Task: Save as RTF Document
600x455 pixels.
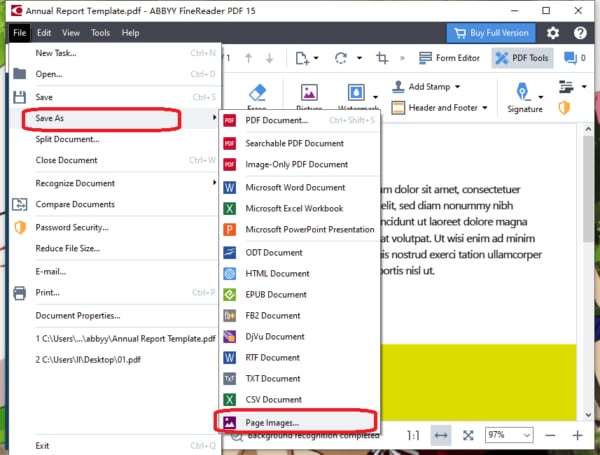Action: [300, 358]
